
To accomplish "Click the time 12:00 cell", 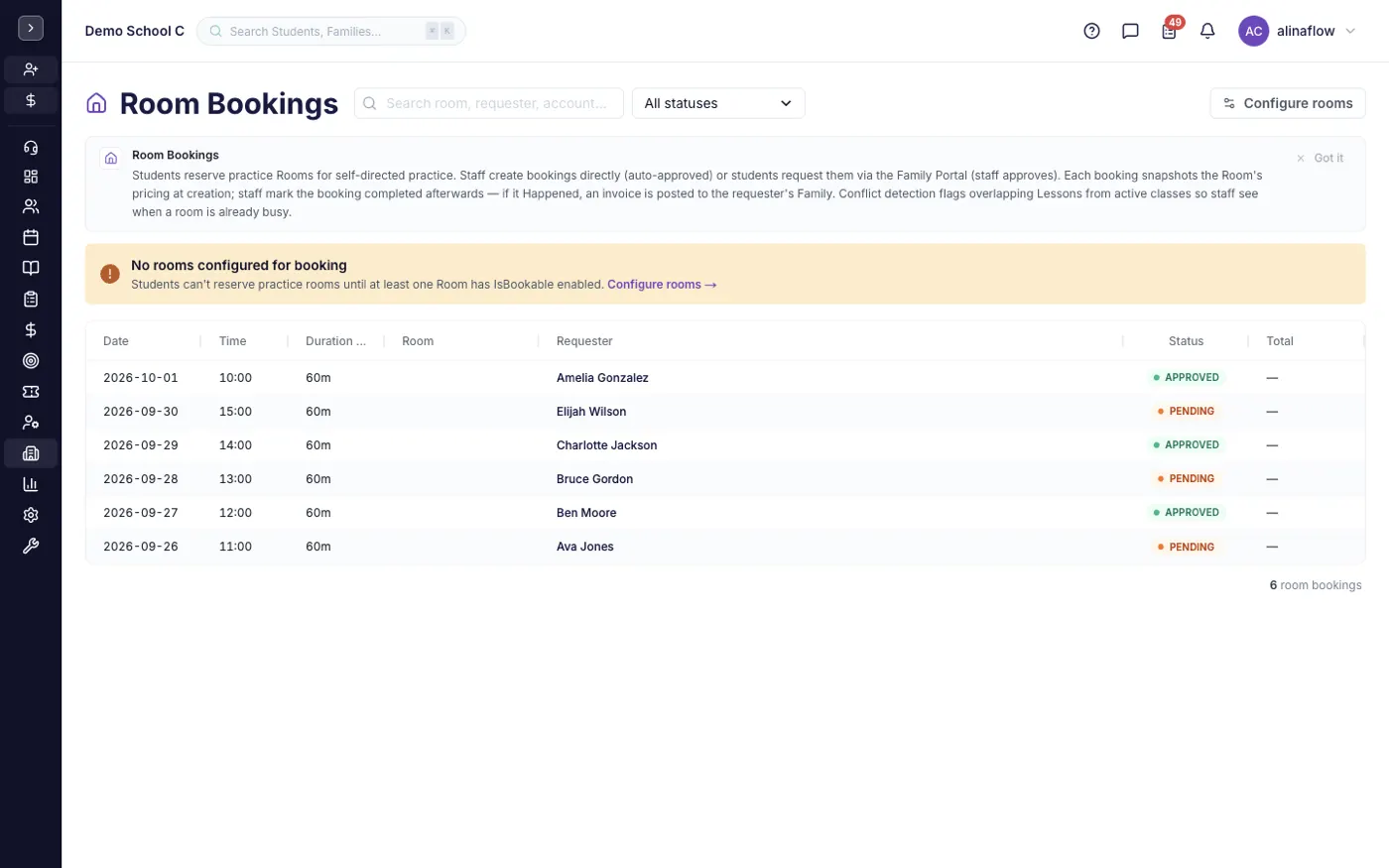I will (235, 512).
